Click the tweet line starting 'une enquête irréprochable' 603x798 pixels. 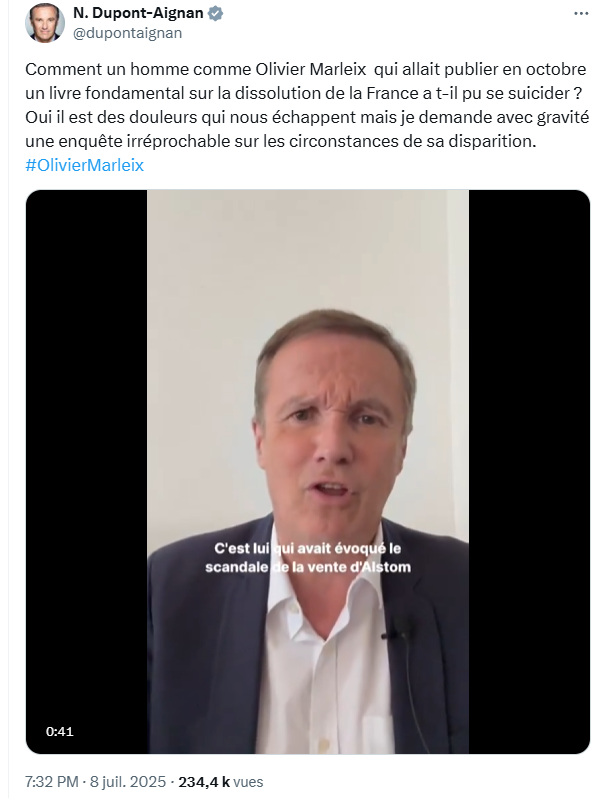(281, 141)
